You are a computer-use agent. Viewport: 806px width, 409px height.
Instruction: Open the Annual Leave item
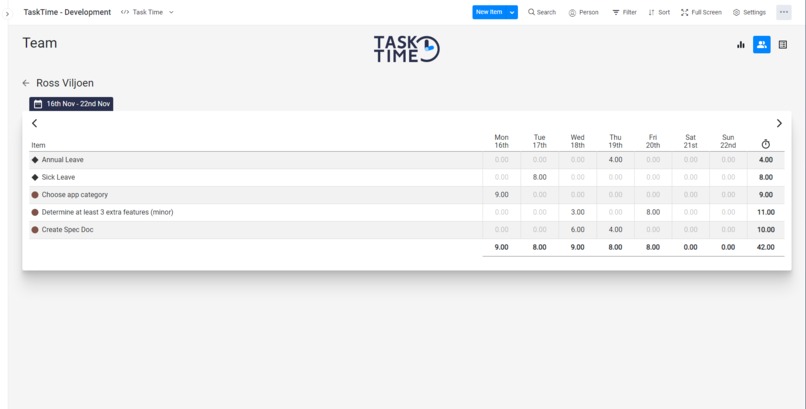tap(63, 160)
